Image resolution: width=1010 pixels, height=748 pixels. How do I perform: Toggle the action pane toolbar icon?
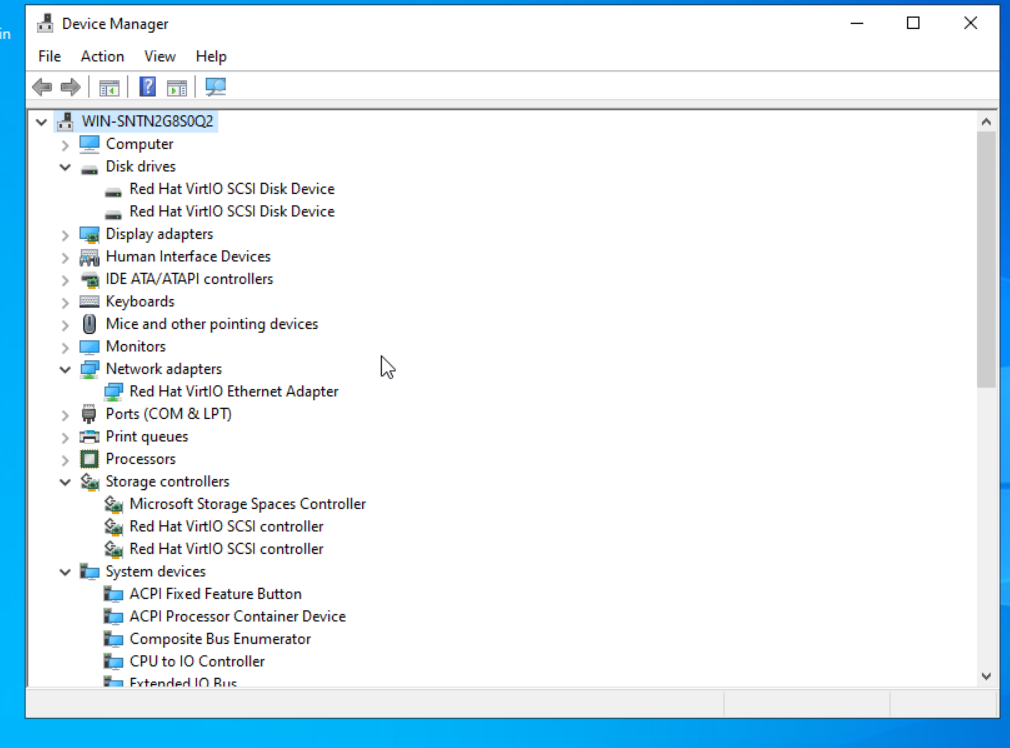pos(176,87)
